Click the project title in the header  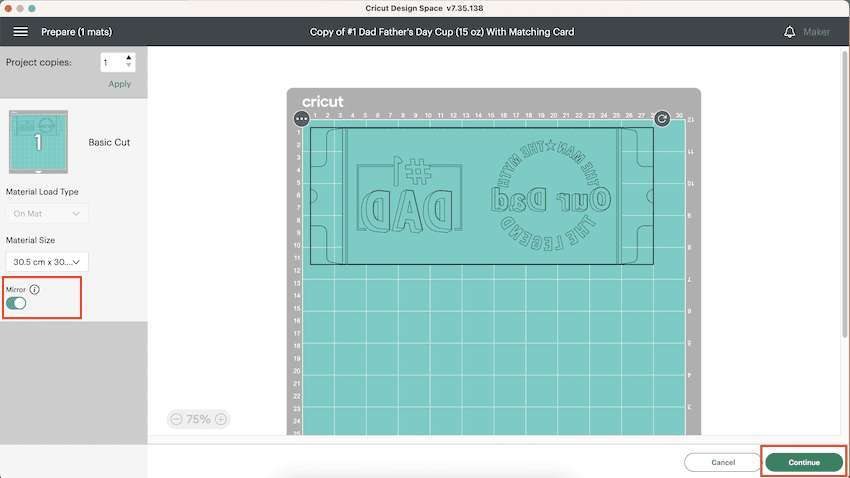442,32
